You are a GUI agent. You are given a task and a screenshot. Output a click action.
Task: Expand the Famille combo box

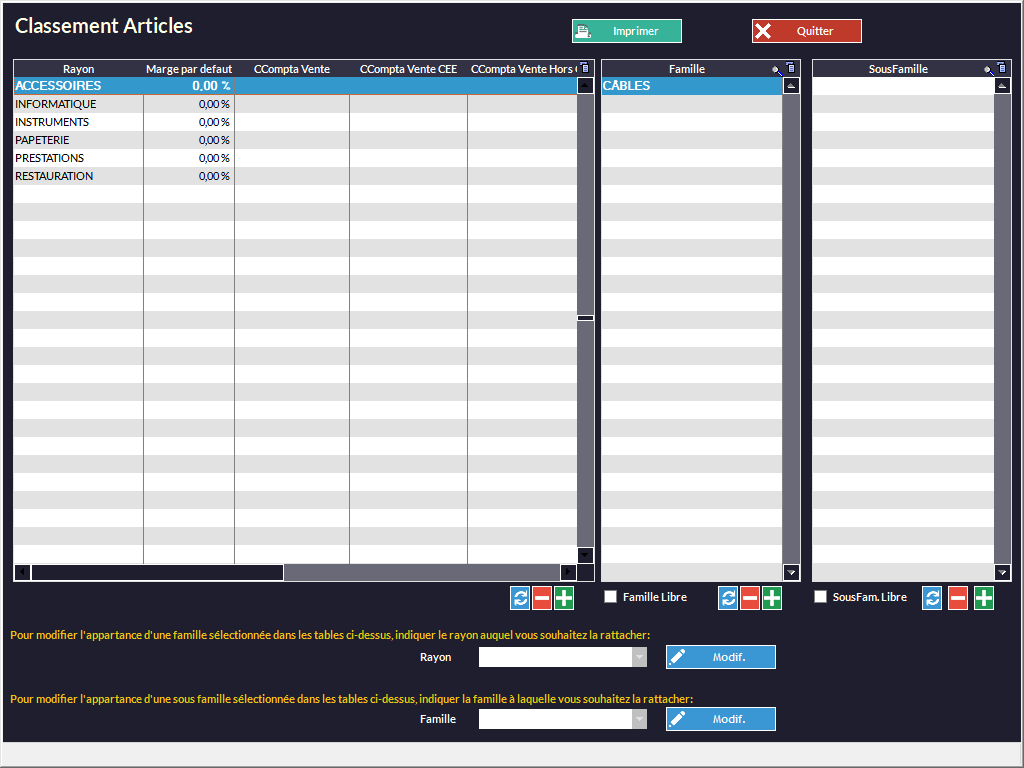pos(639,719)
